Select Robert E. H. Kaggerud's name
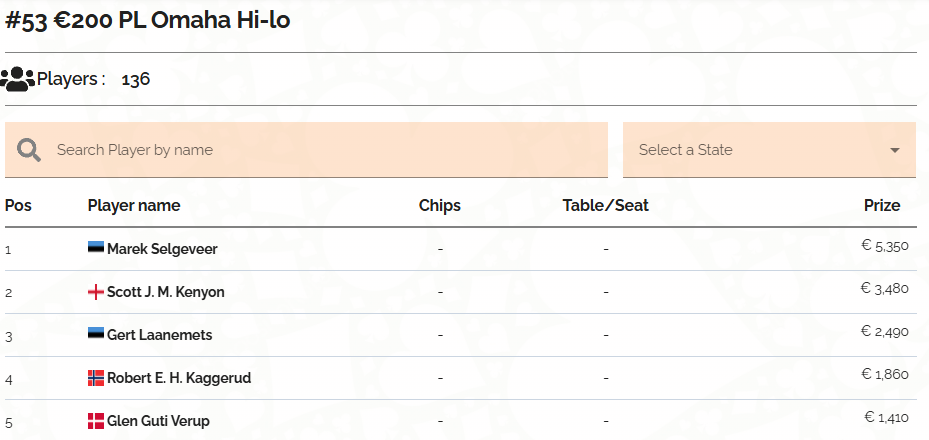Viewport: 929px width, 440px height. 179,378
